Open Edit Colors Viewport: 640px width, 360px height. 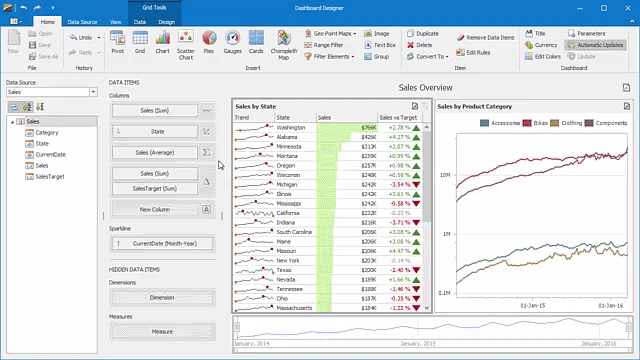coord(543,56)
